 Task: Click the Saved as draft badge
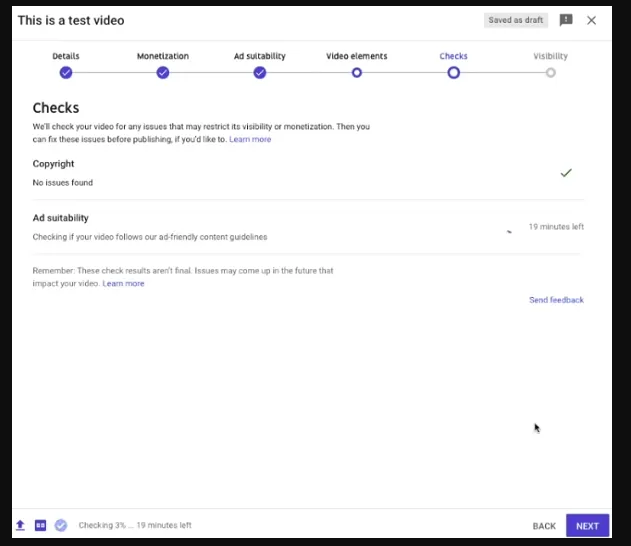[x=516, y=20]
